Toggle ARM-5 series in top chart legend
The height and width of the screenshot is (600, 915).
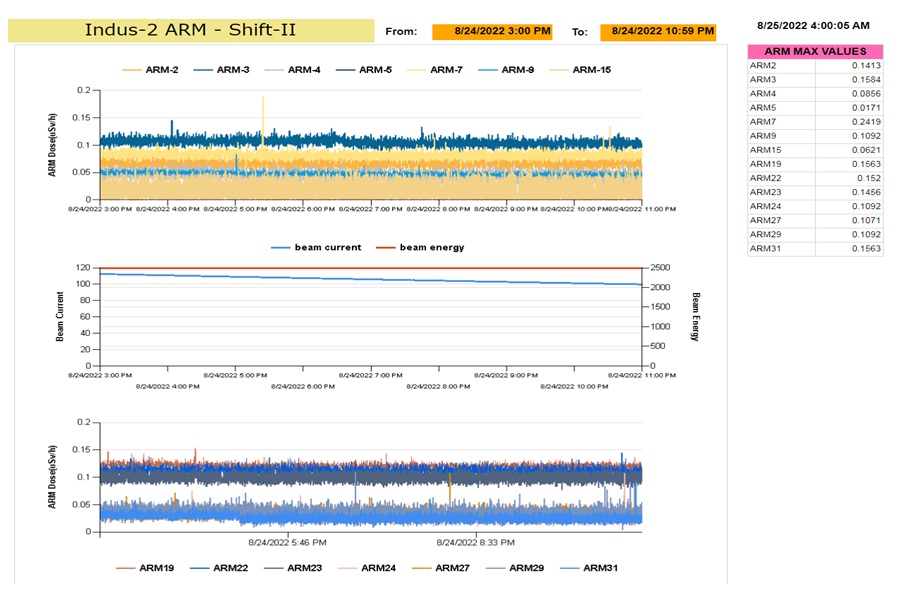coord(364,69)
